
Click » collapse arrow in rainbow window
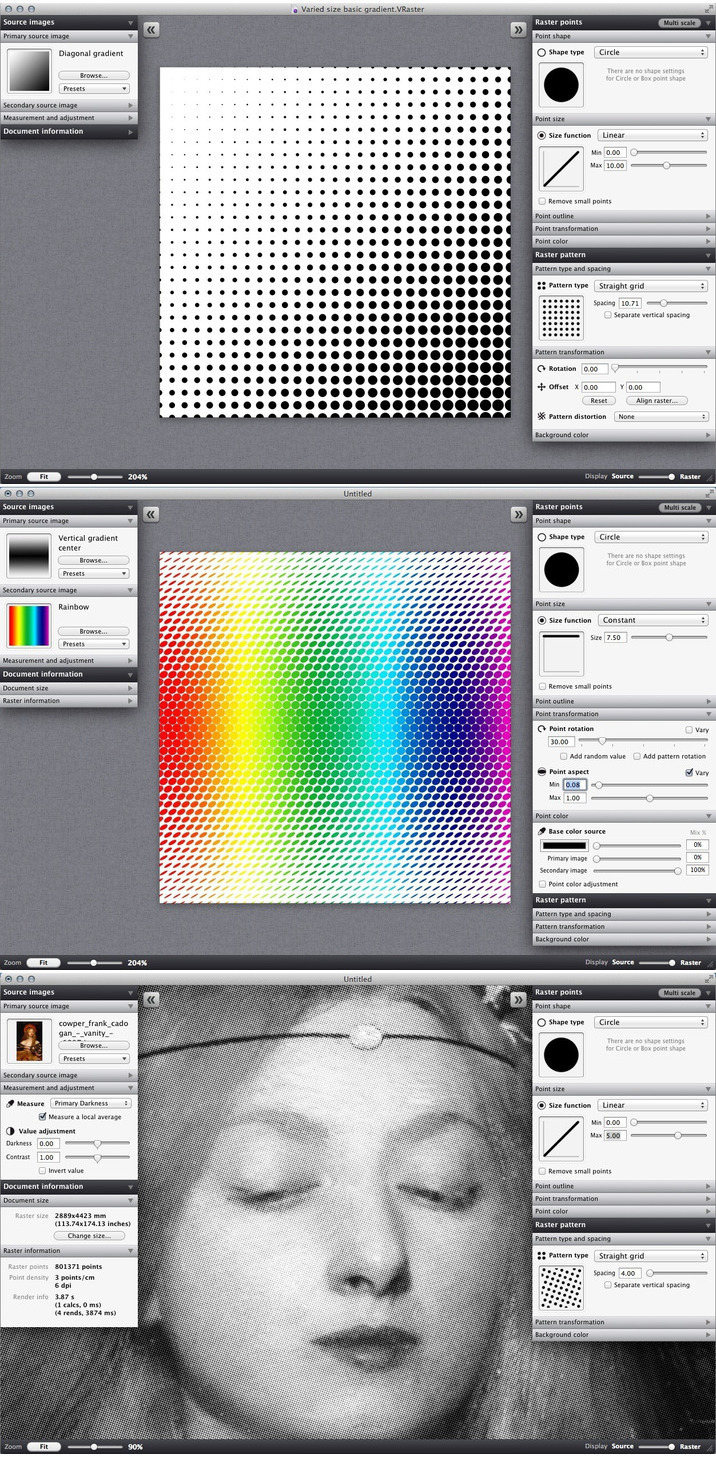point(518,514)
